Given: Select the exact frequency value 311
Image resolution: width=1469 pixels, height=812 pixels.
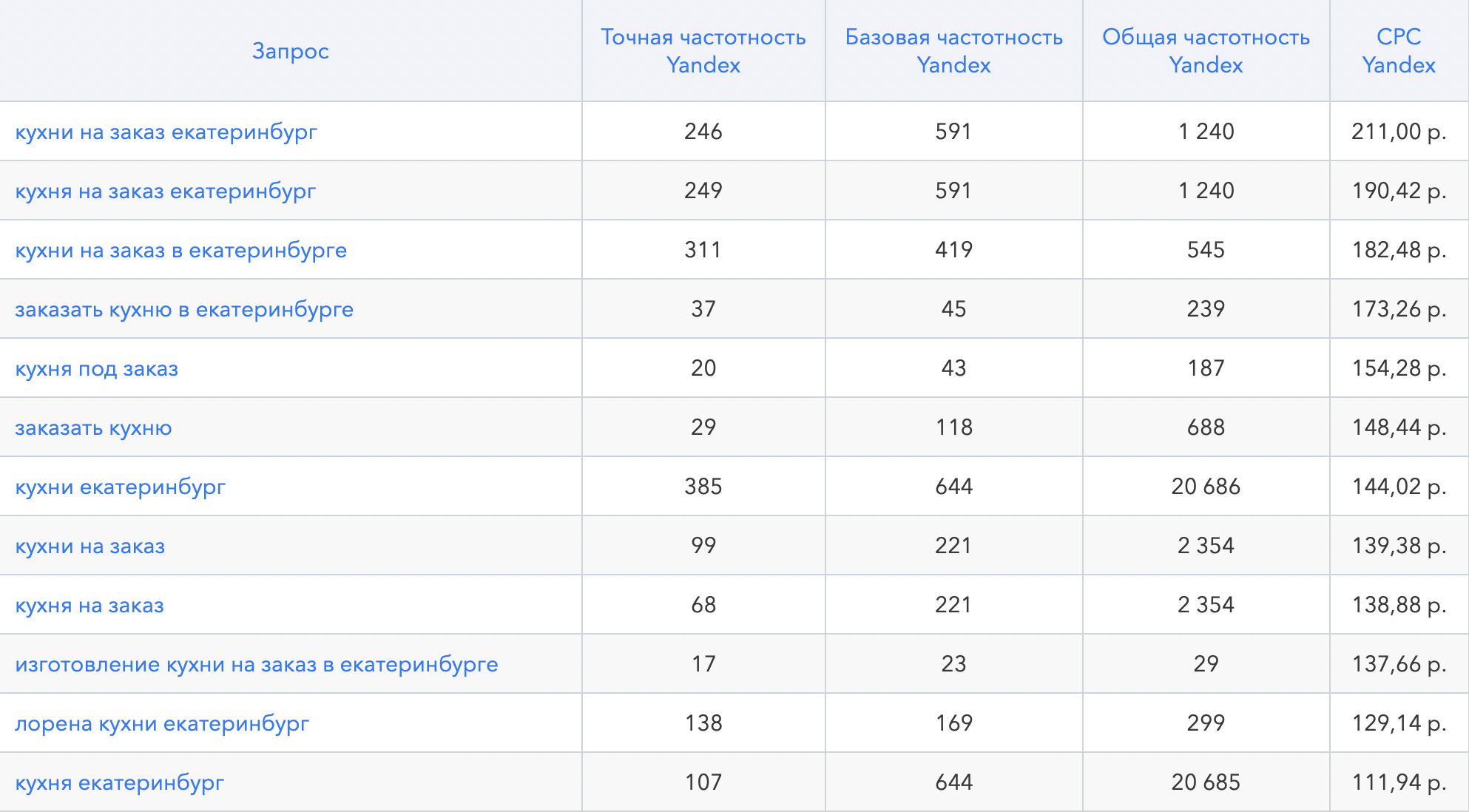Looking at the screenshot, I should coord(703,250).
